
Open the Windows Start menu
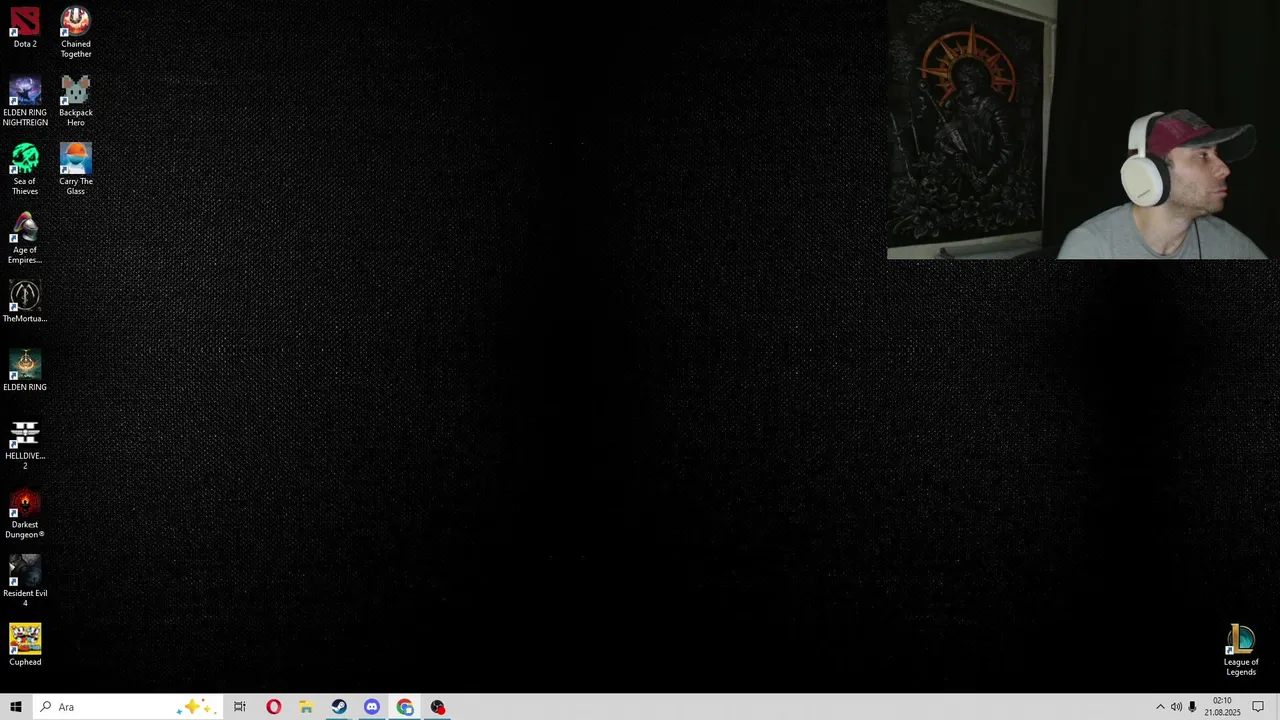16,707
